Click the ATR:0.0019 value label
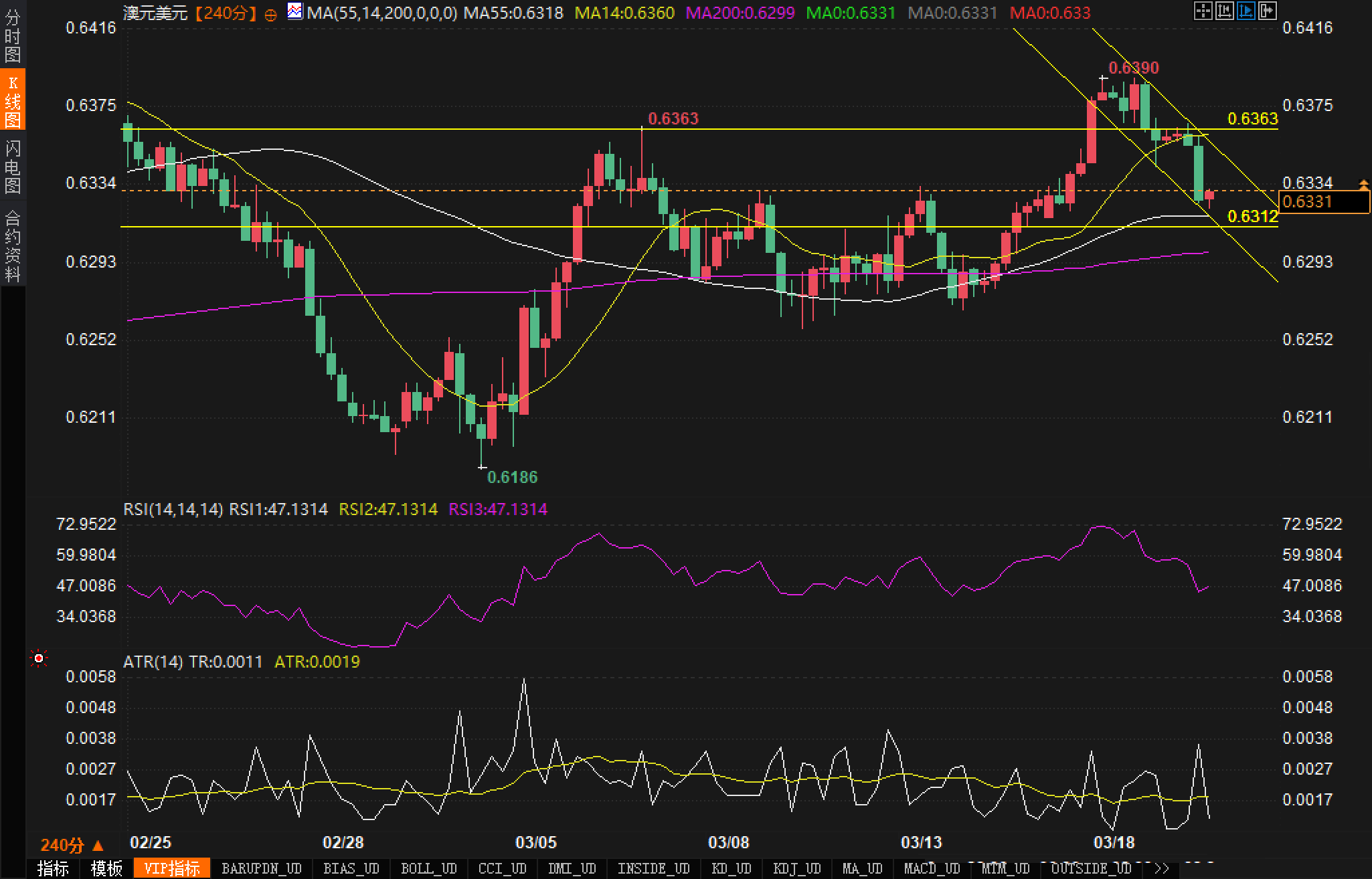1372x879 pixels. [x=317, y=662]
